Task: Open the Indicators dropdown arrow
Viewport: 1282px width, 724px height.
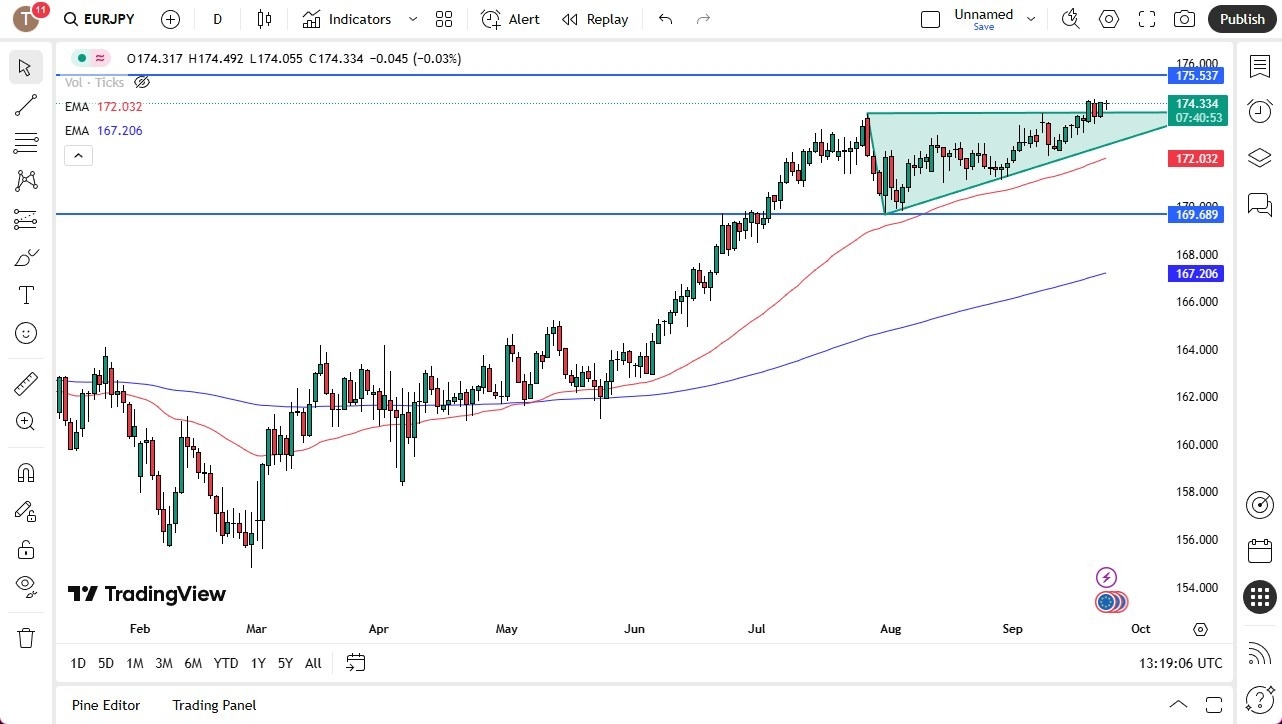Action: point(412,19)
